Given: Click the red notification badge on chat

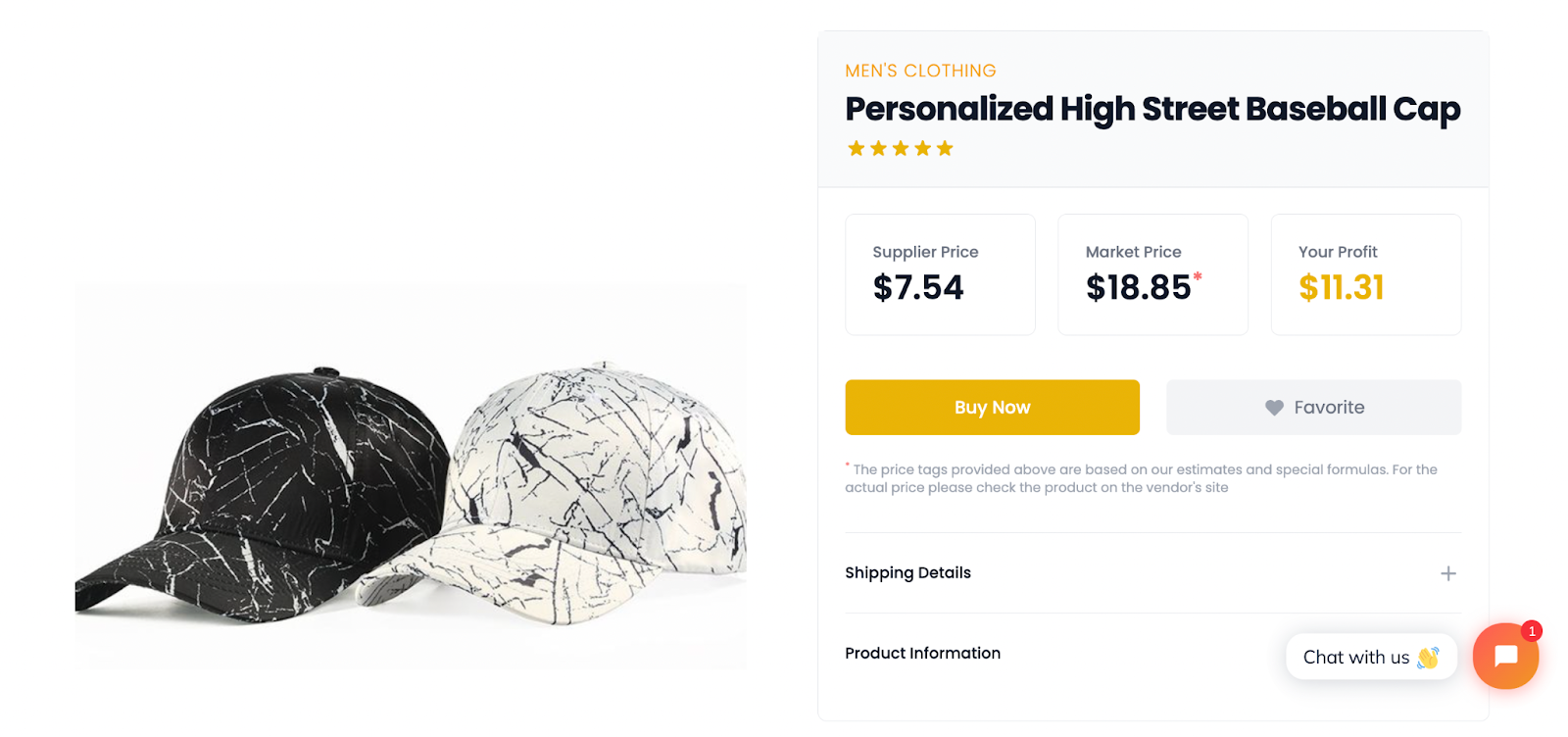Looking at the screenshot, I should coord(1532,631).
